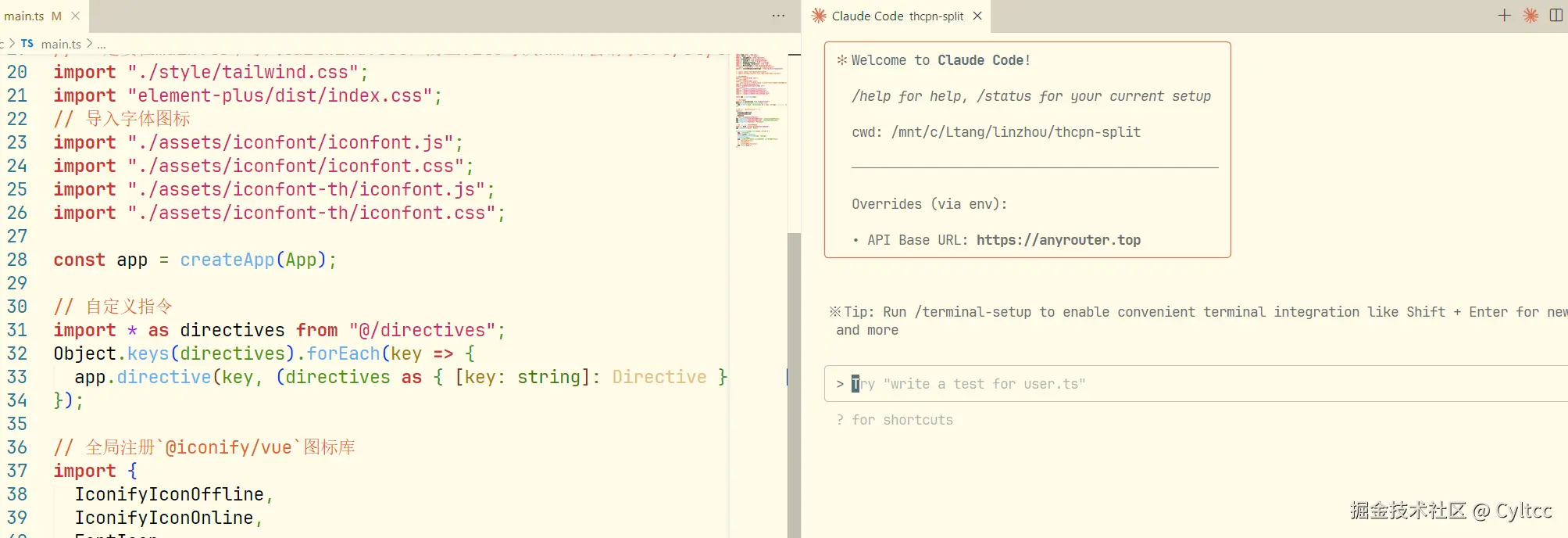Open the editor More Actions ellipsis menu
Screen dimensions: 1568x538
click(778, 16)
